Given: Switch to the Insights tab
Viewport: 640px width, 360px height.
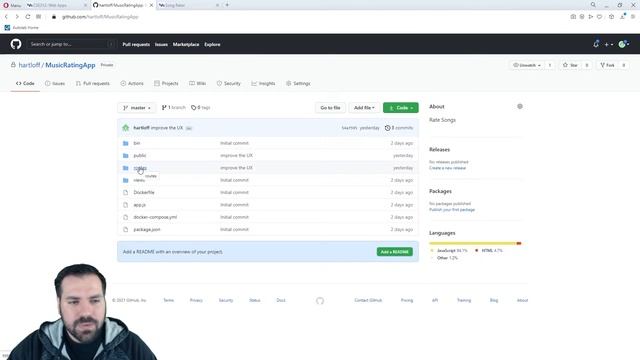Looking at the screenshot, I should 263,83.
